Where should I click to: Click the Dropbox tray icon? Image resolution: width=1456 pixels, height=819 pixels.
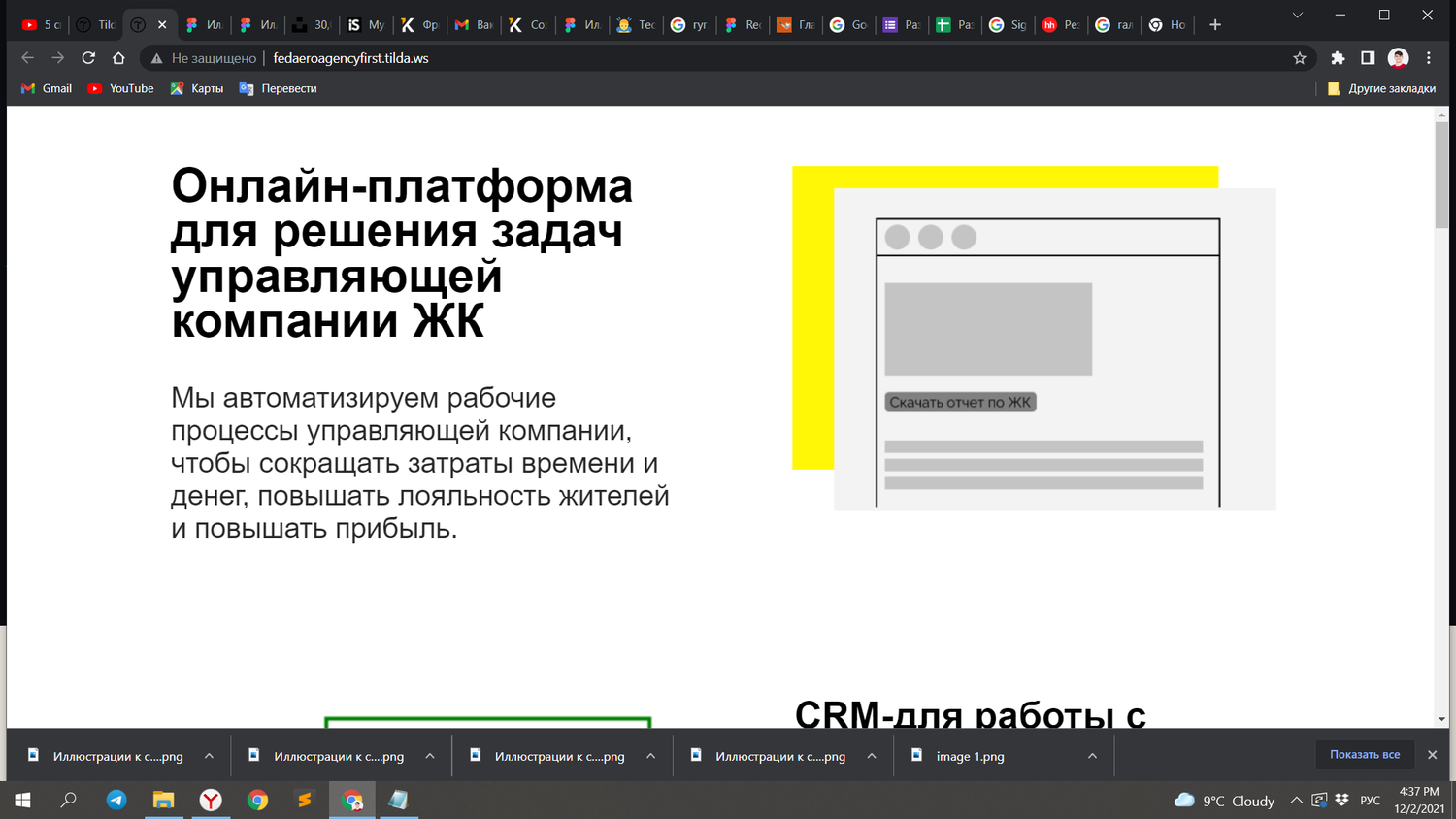pos(1341,801)
